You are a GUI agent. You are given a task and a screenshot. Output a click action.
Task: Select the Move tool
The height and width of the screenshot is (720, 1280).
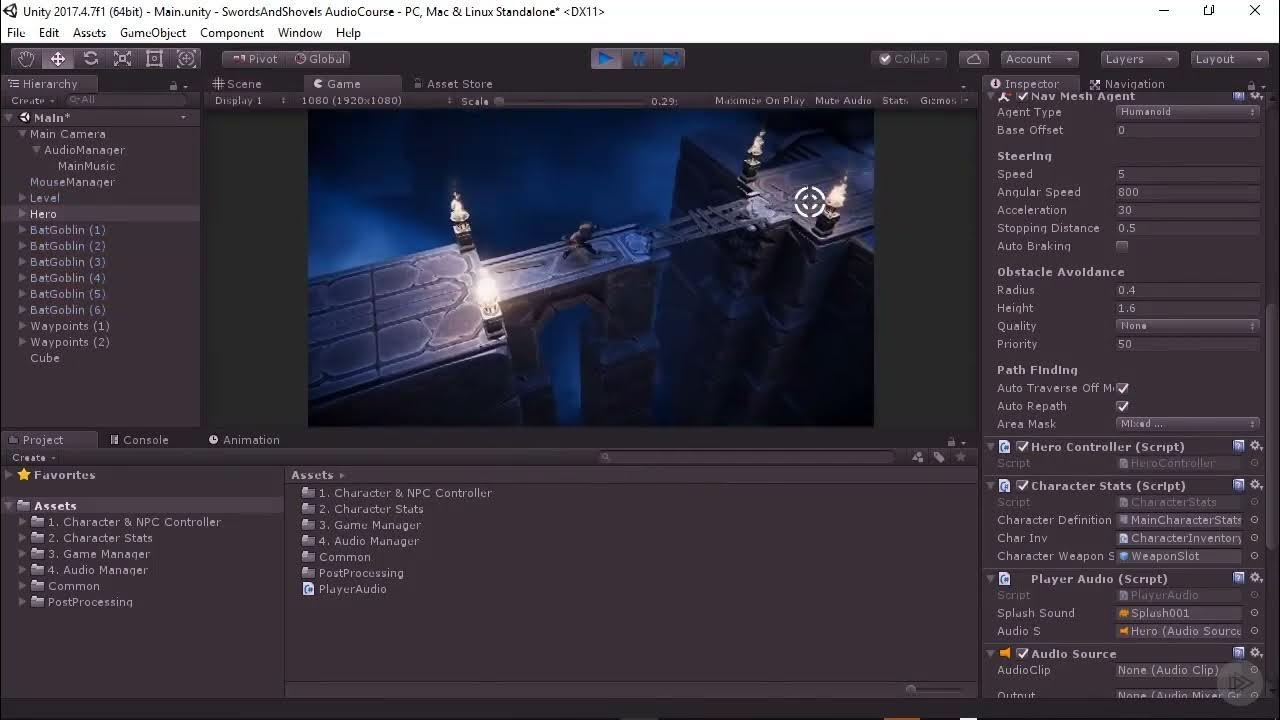[x=58, y=59]
